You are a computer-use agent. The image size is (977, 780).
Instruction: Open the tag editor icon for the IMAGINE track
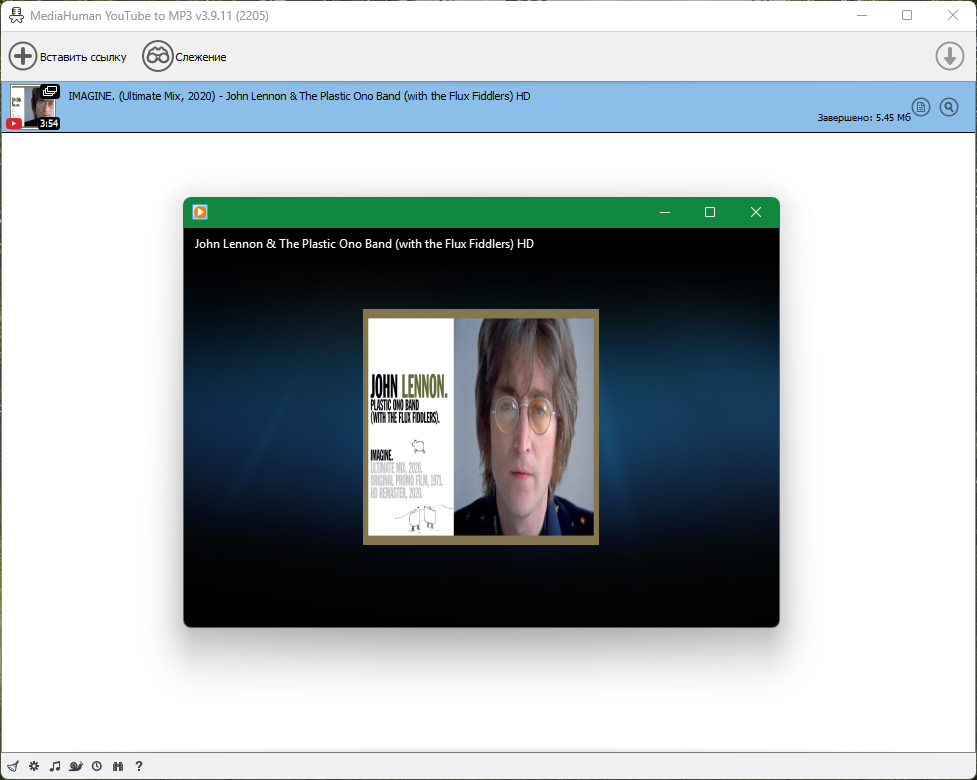click(x=921, y=107)
